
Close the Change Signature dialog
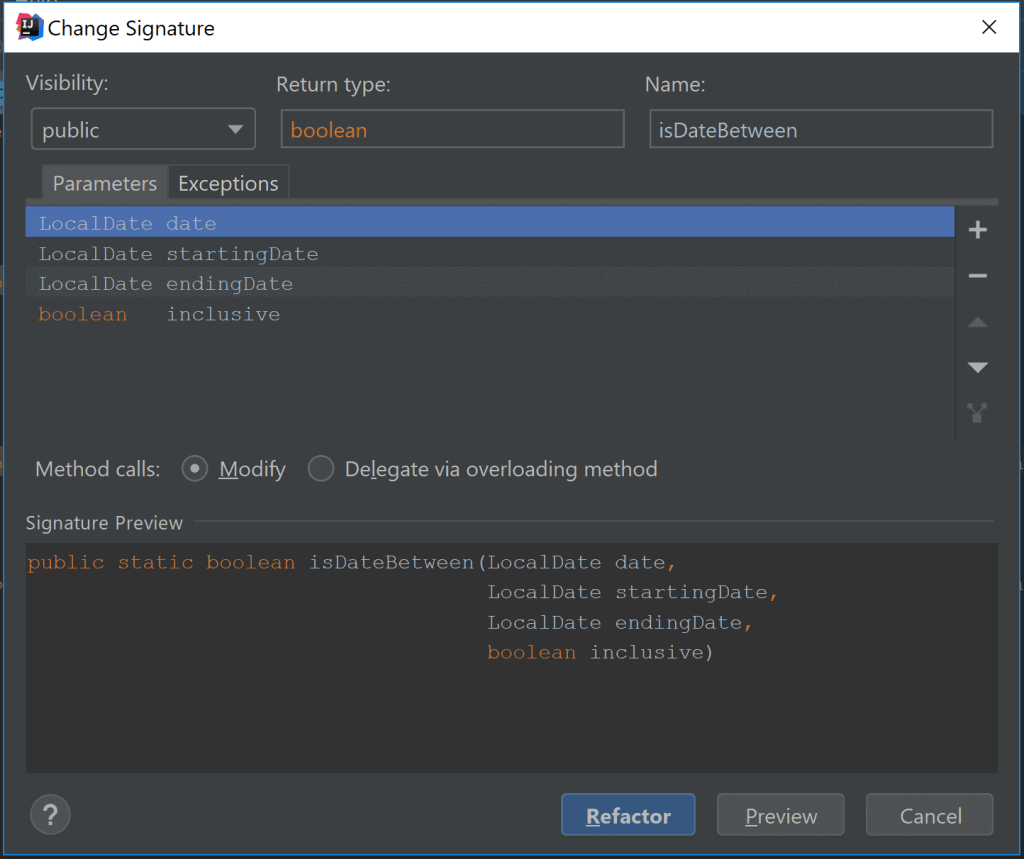click(989, 27)
